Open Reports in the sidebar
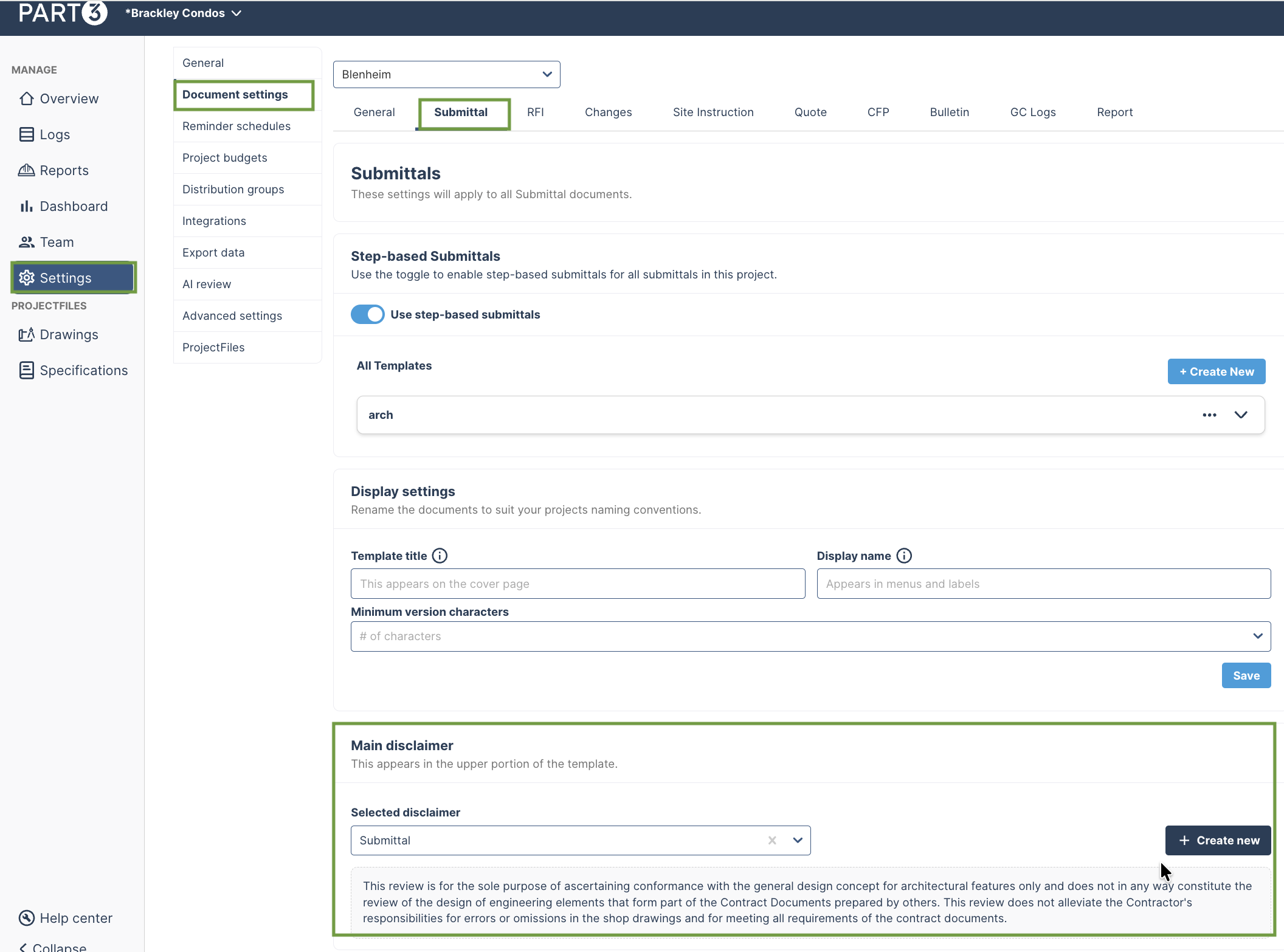Screen dimensions: 1284x952 [x=54, y=170]
